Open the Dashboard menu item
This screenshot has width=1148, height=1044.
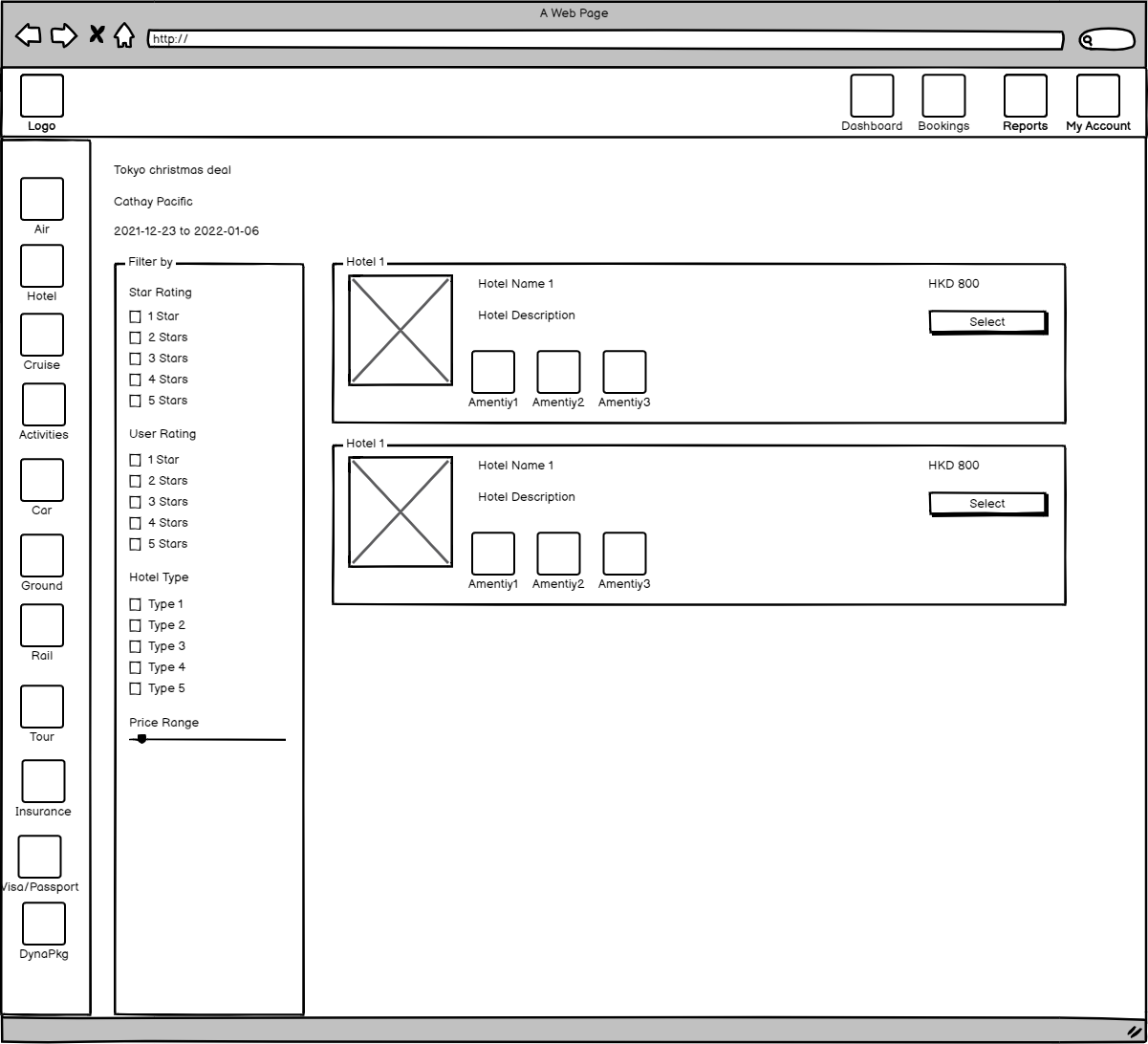click(x=872, y=97)
